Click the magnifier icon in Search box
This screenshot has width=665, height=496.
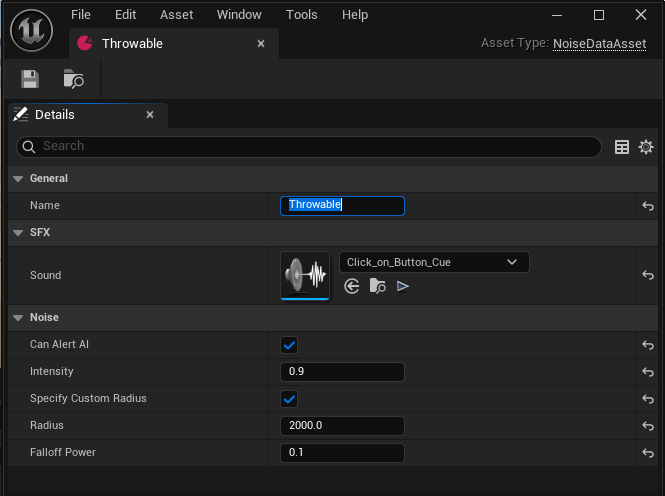pos(29,147)
